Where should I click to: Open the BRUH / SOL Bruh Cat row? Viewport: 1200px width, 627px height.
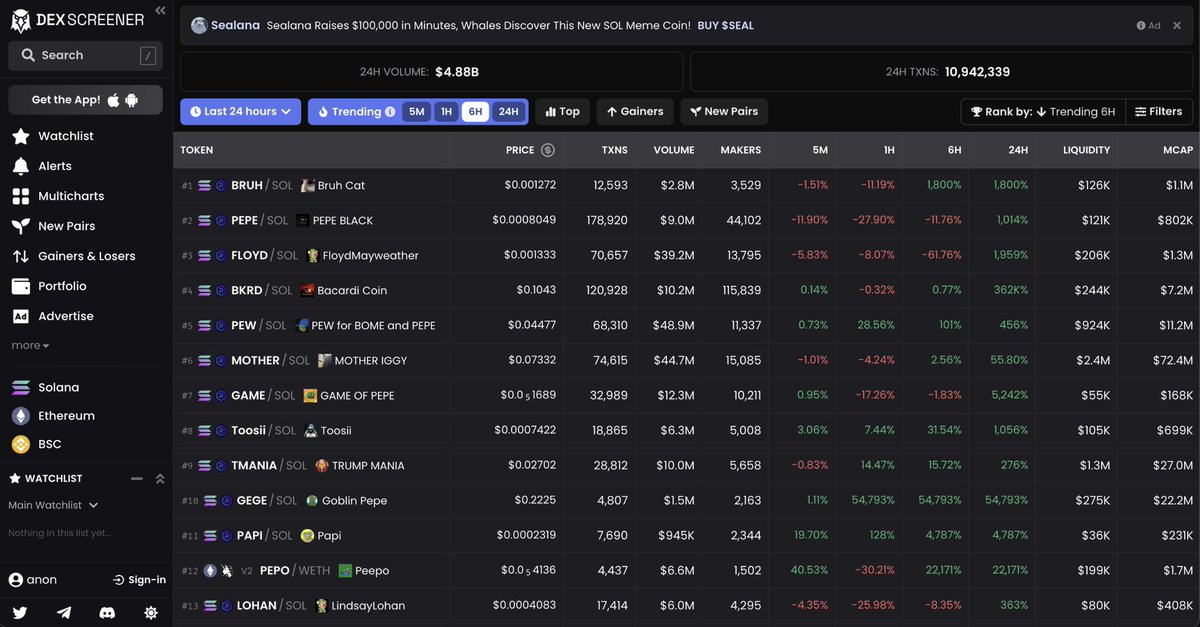pos(686,185)
